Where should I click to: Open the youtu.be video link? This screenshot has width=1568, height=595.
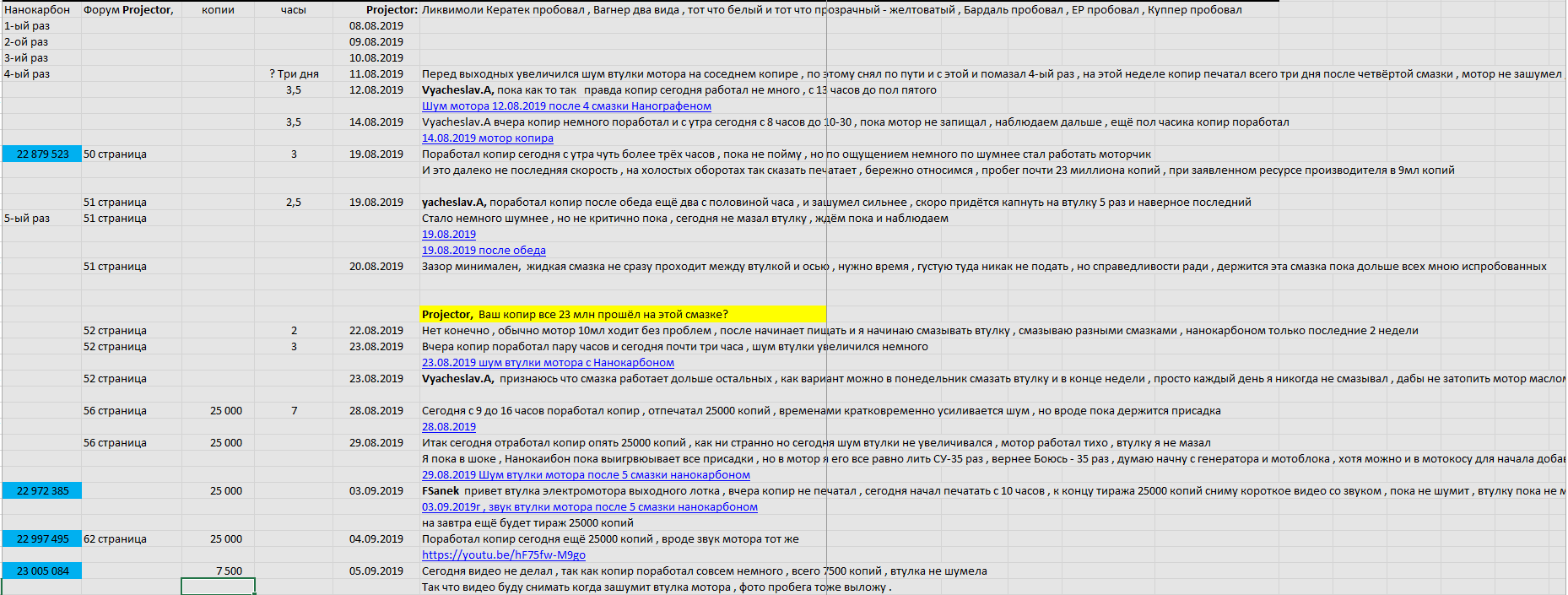tap(503, 555)
